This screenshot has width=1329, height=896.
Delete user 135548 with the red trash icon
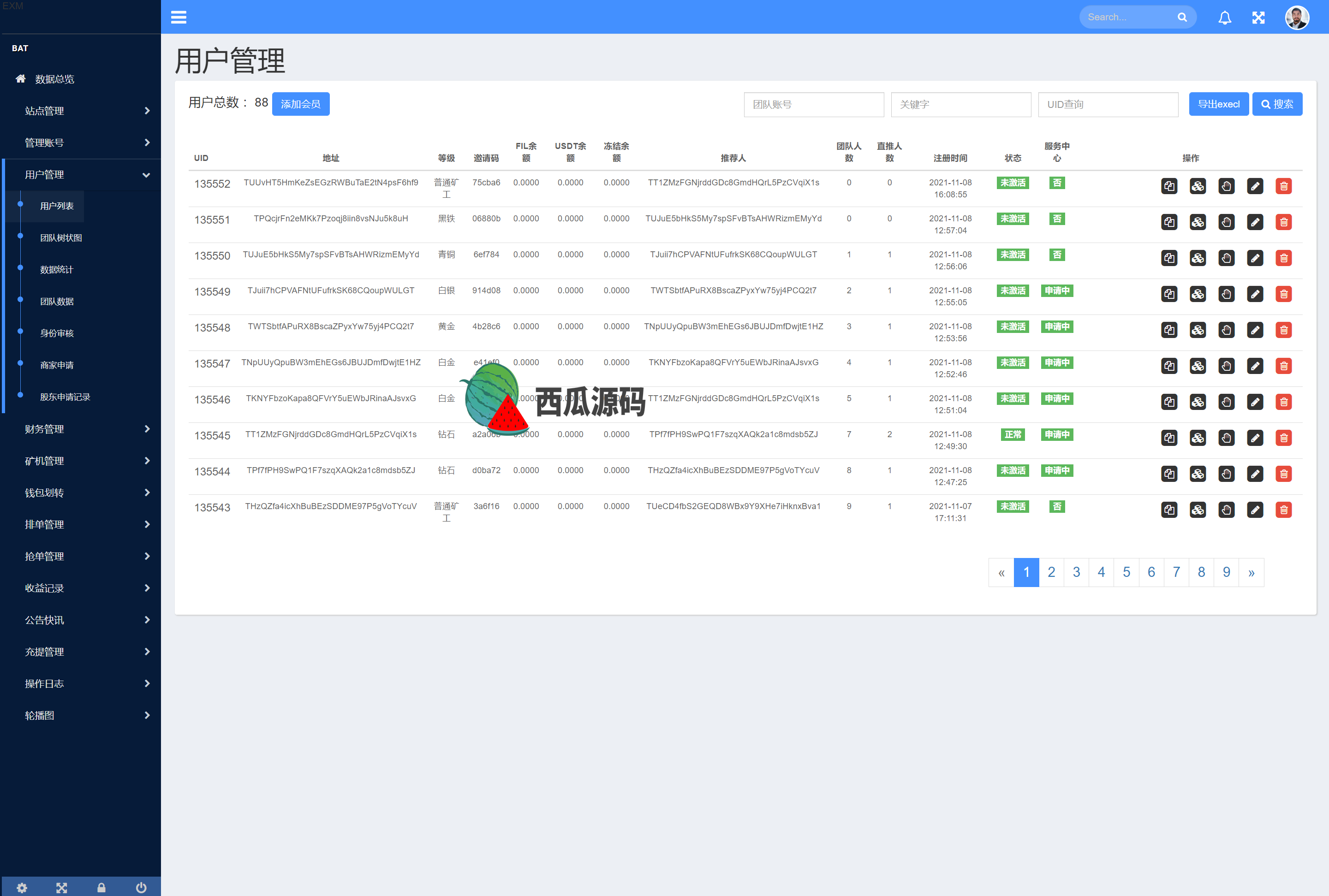[1283, 330]
